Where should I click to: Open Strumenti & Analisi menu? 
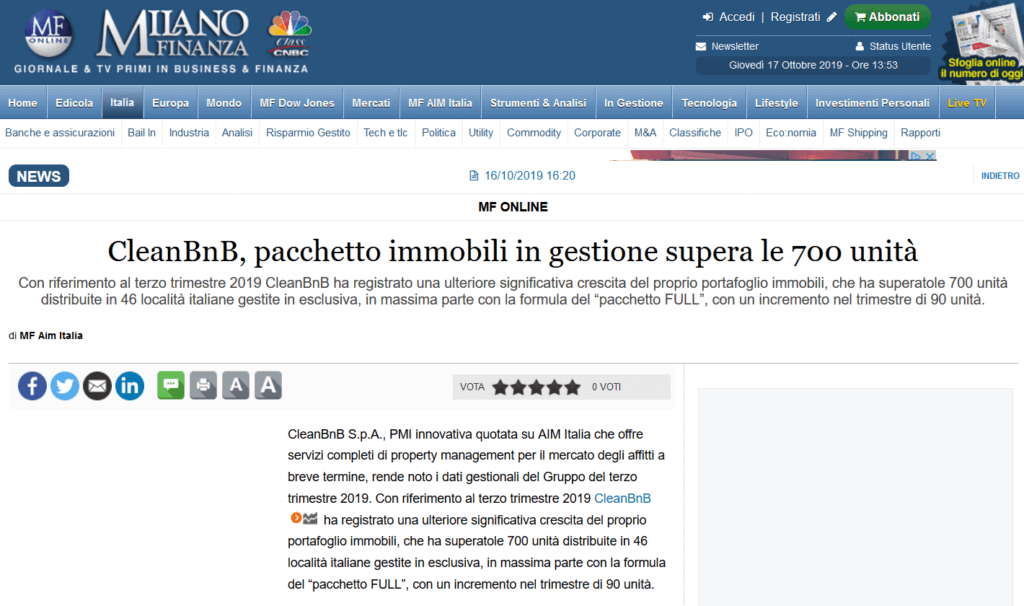[x=538, y=103]
